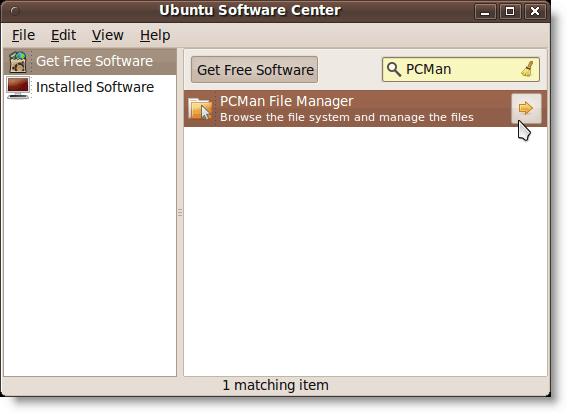The image size is (567, 413).
Task: Click the description 'Browse the file system and manage the files'
Action: 347,117
